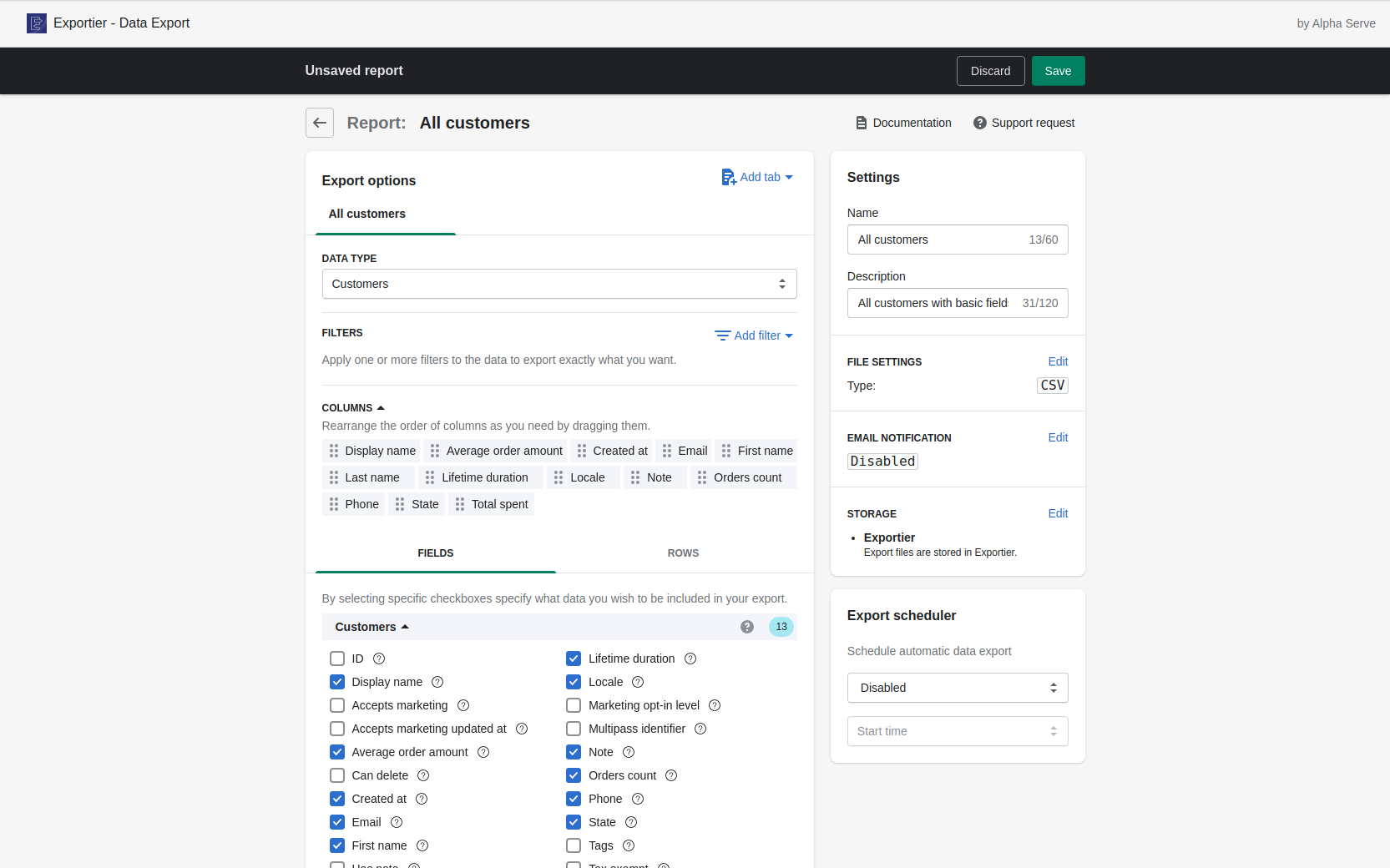Go back using the arrow button

pos(320,123)
